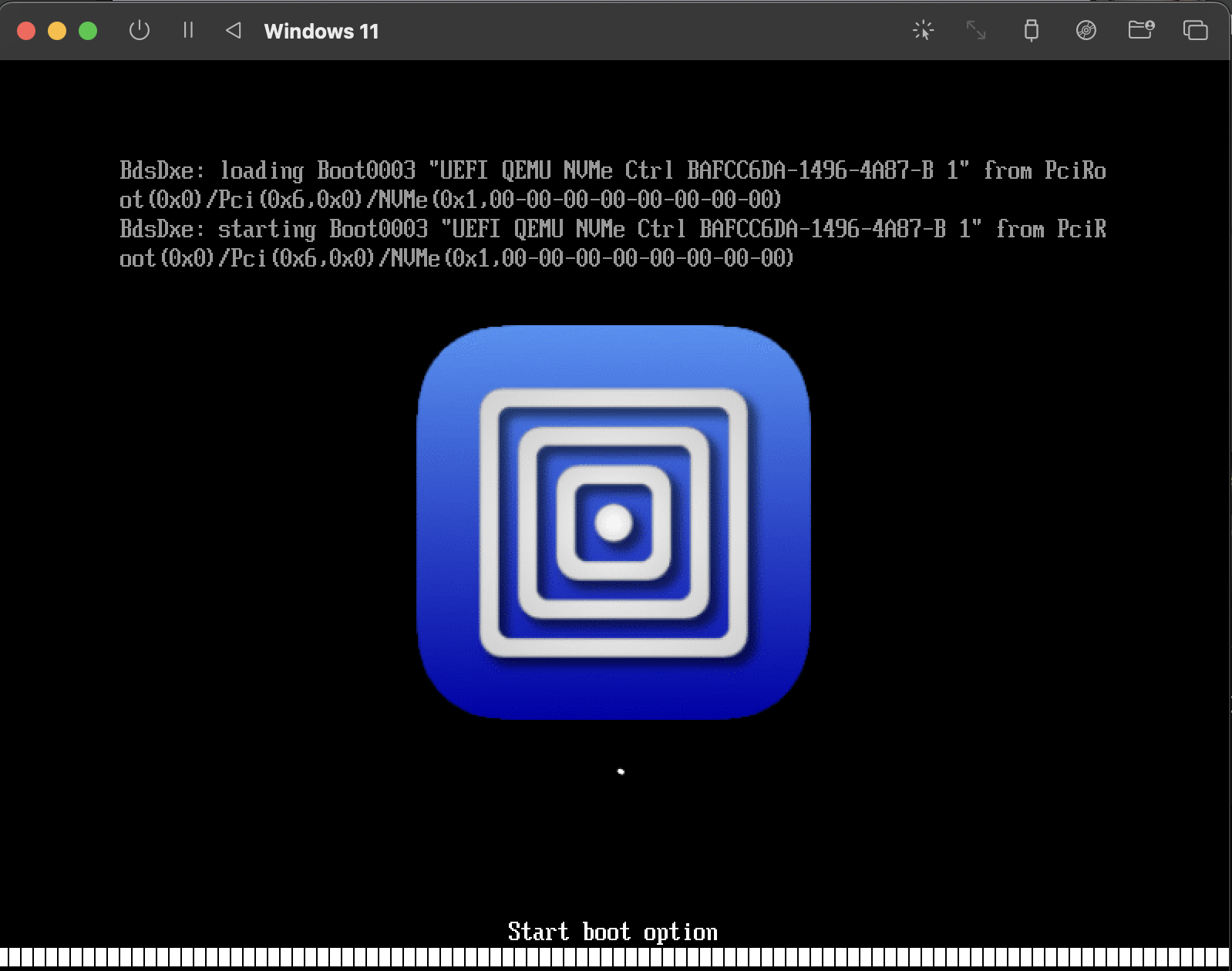Click the "BdsDxe: starting Boot0003" line

[x=613, y=244]
